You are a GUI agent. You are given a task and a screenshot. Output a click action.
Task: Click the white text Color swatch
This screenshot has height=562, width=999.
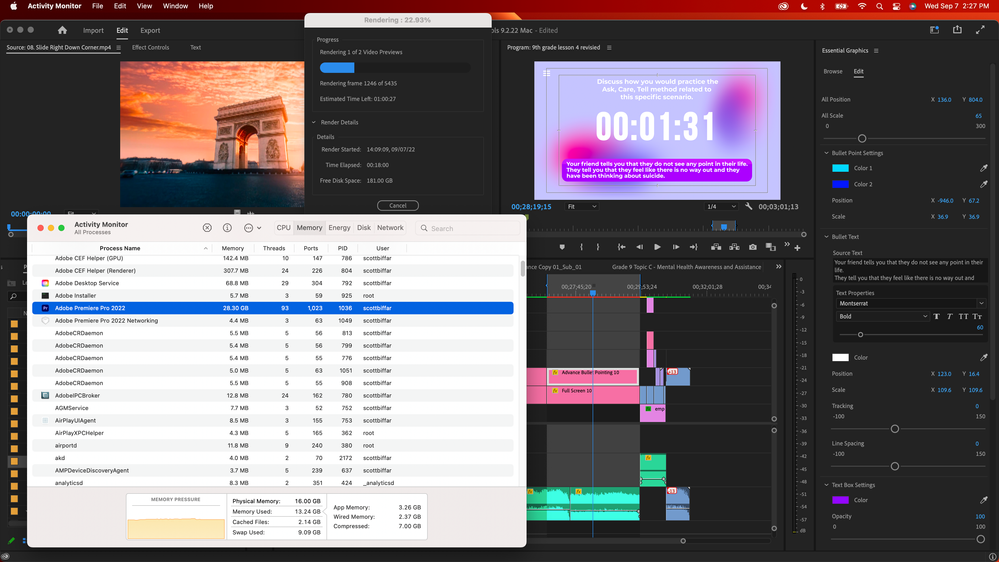[840, 357]
